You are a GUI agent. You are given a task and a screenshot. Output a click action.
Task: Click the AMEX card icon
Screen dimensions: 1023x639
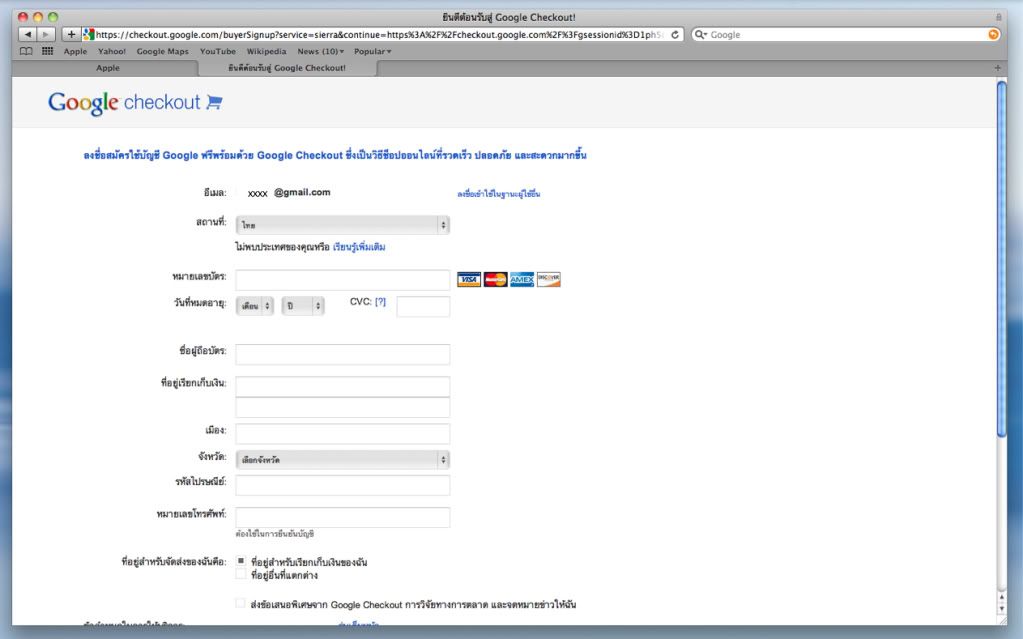(x=522, y=279)
